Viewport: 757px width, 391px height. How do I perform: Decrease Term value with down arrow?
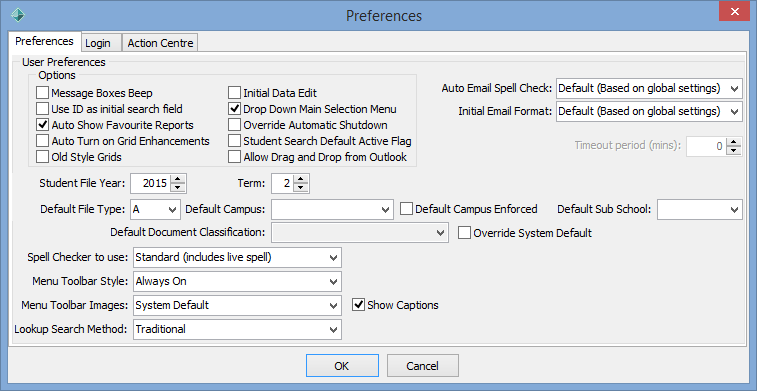click(301, 188)
